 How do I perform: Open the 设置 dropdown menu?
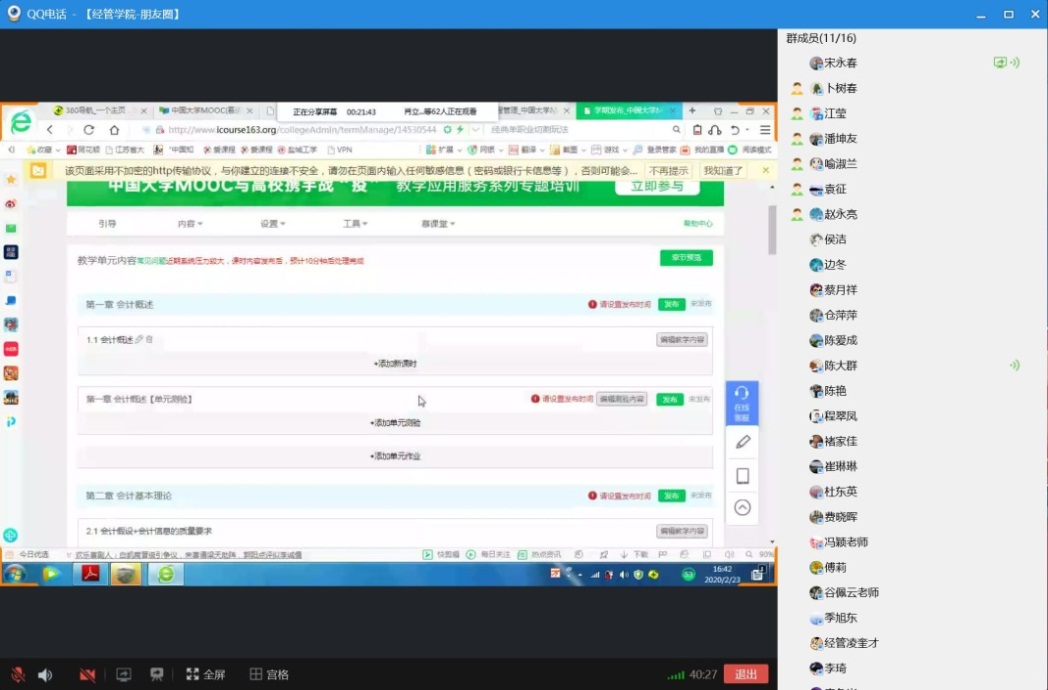point(272,224)
